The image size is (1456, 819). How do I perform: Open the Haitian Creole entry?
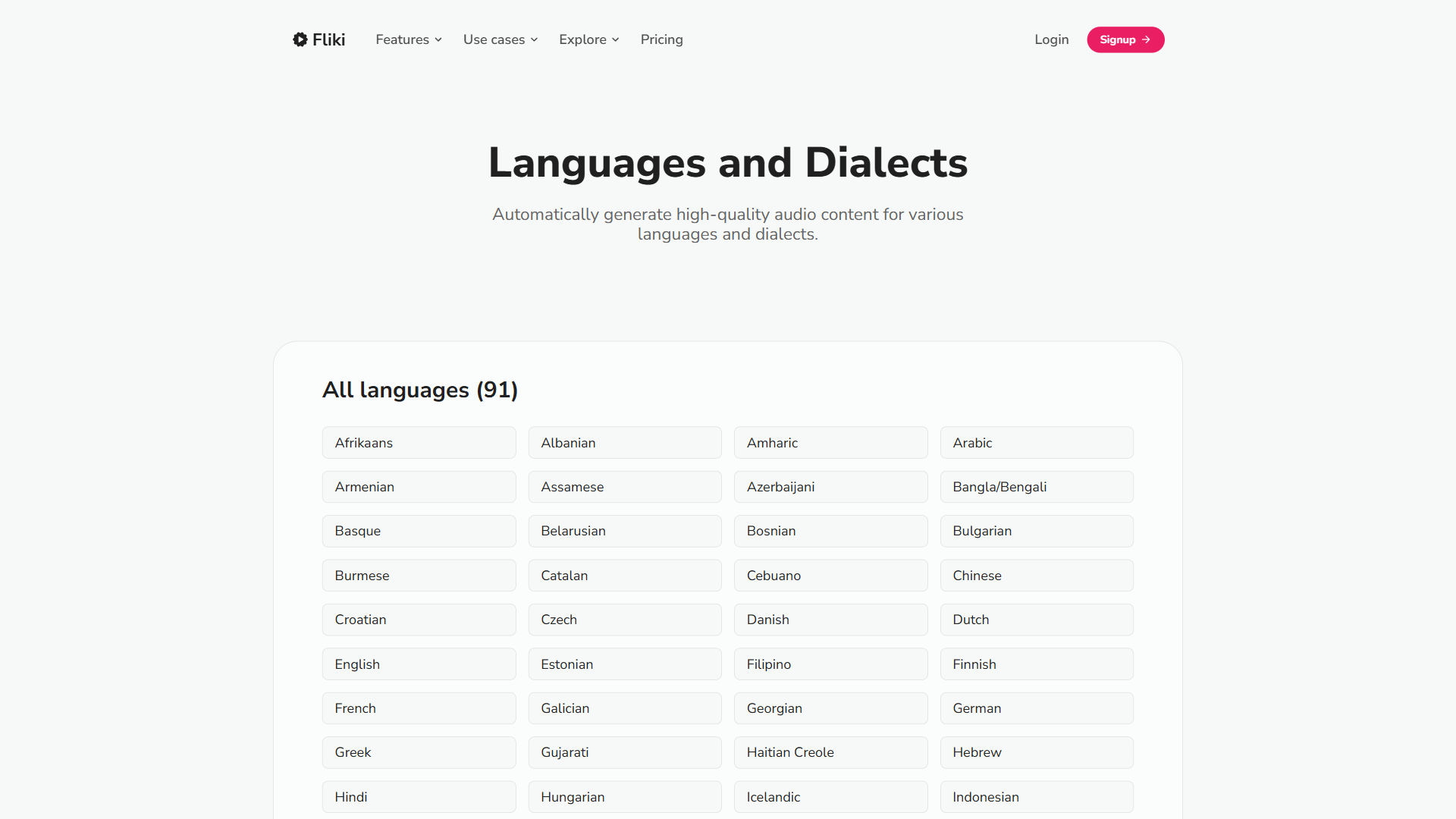coord(831,752)
